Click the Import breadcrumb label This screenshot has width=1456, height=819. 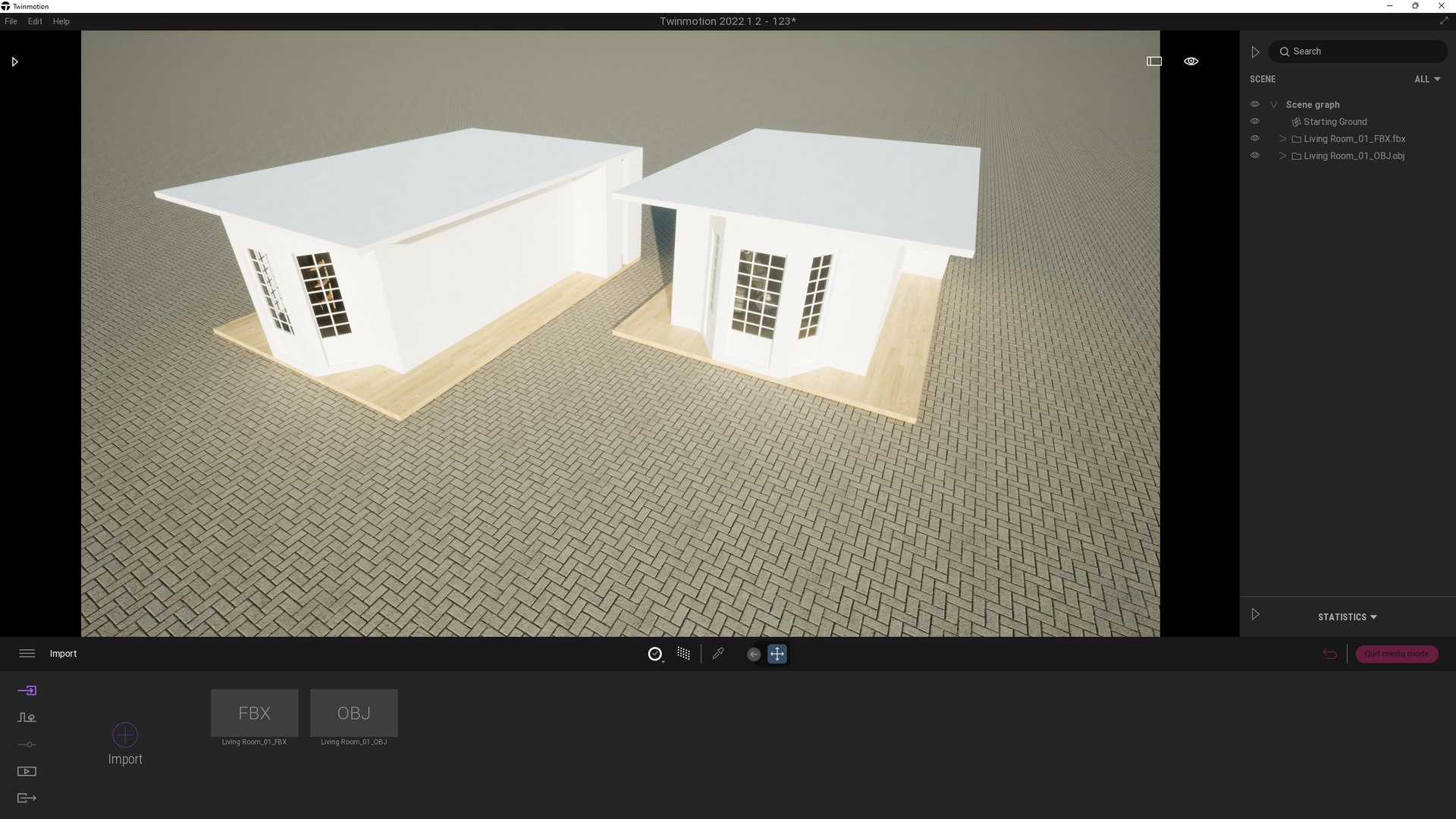(63, 654)
